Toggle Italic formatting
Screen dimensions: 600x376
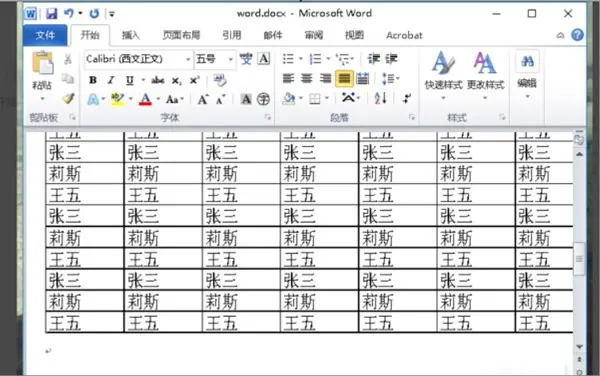pyautogui.click(x=111, y=80)
